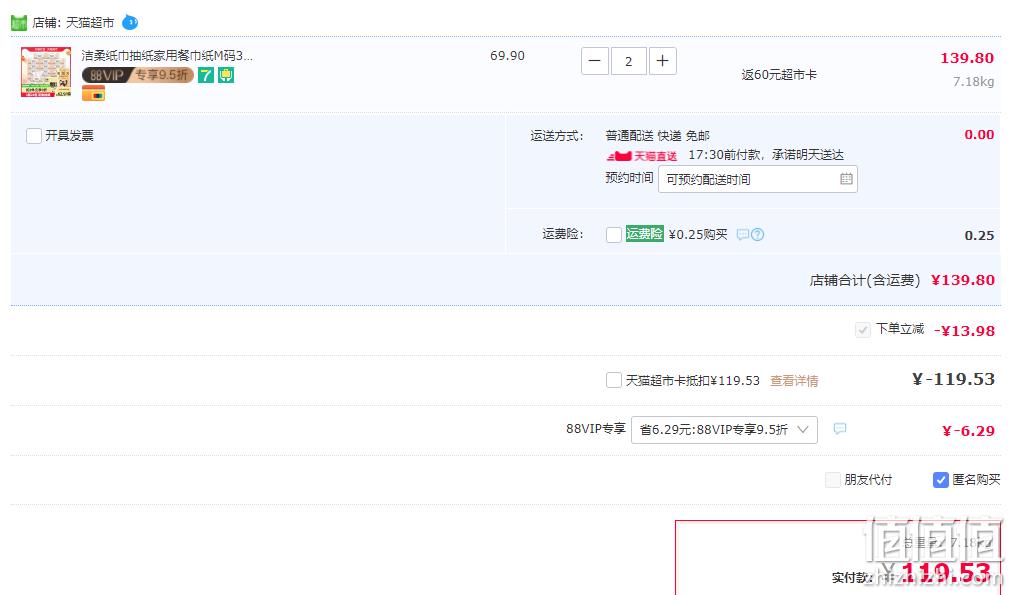This screenshot has width=1013, height=595.
Task: Click the ¥-119.53 supermarket card deduction amount
Action: 953,379
